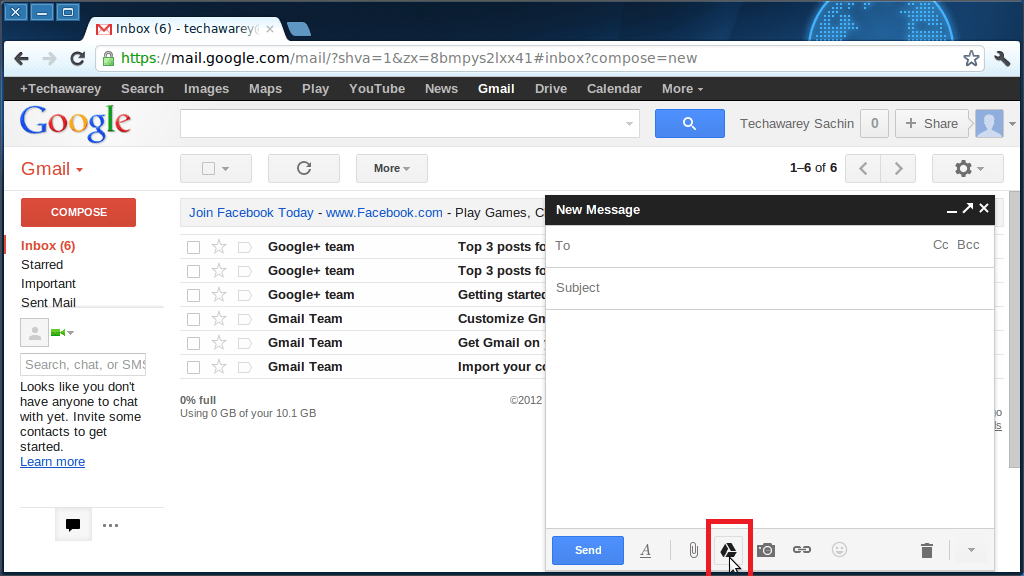Open notifications count box showing 0
Viewport: 1024px width, 576px height.
coord(874,123)
